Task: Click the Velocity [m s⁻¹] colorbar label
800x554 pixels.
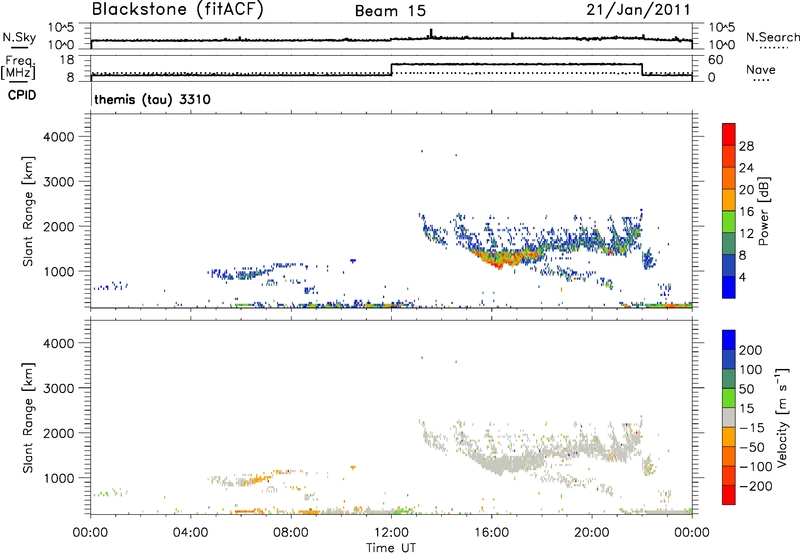Action: (x=782, y=417)
